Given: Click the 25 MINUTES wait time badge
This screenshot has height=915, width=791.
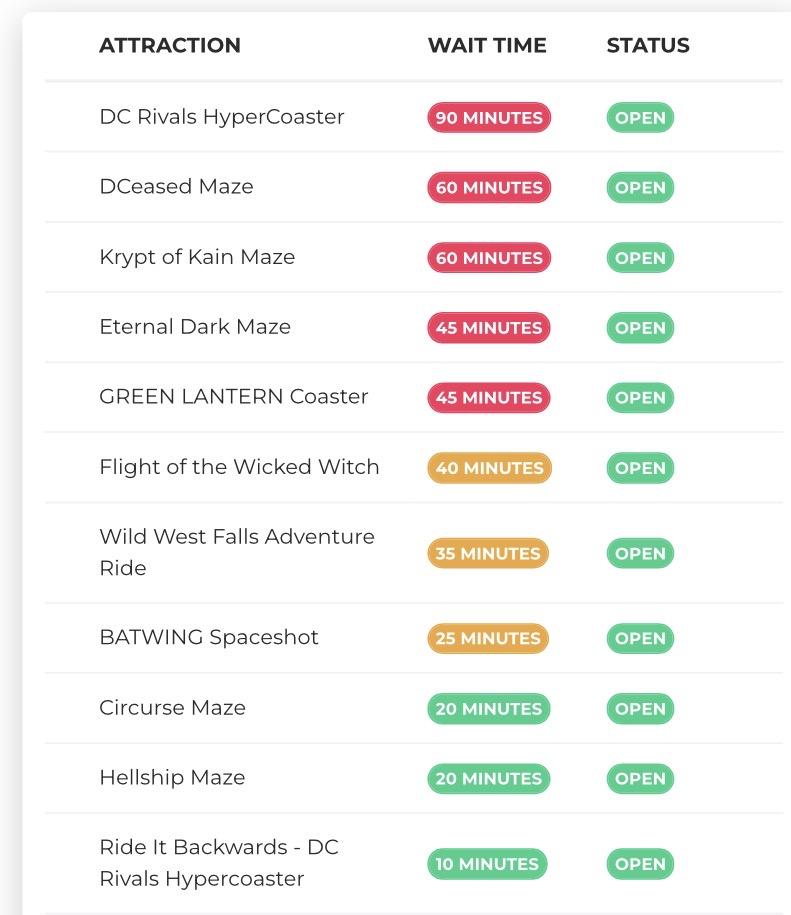Looking at the screenshot, I should pos(488,639).
